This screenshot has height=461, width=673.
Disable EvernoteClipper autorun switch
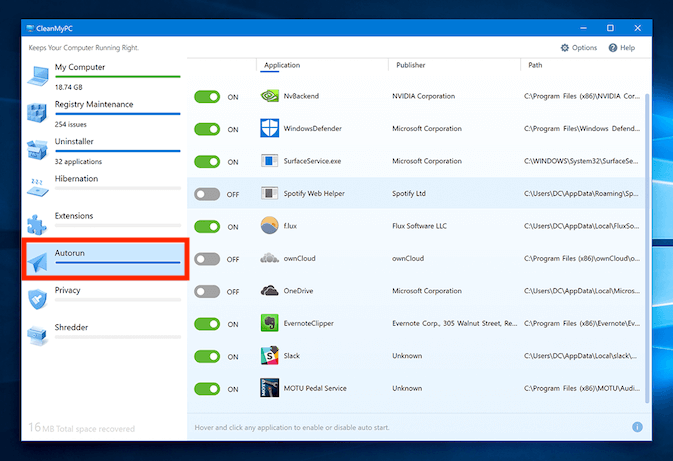click(x=207, y=324)
